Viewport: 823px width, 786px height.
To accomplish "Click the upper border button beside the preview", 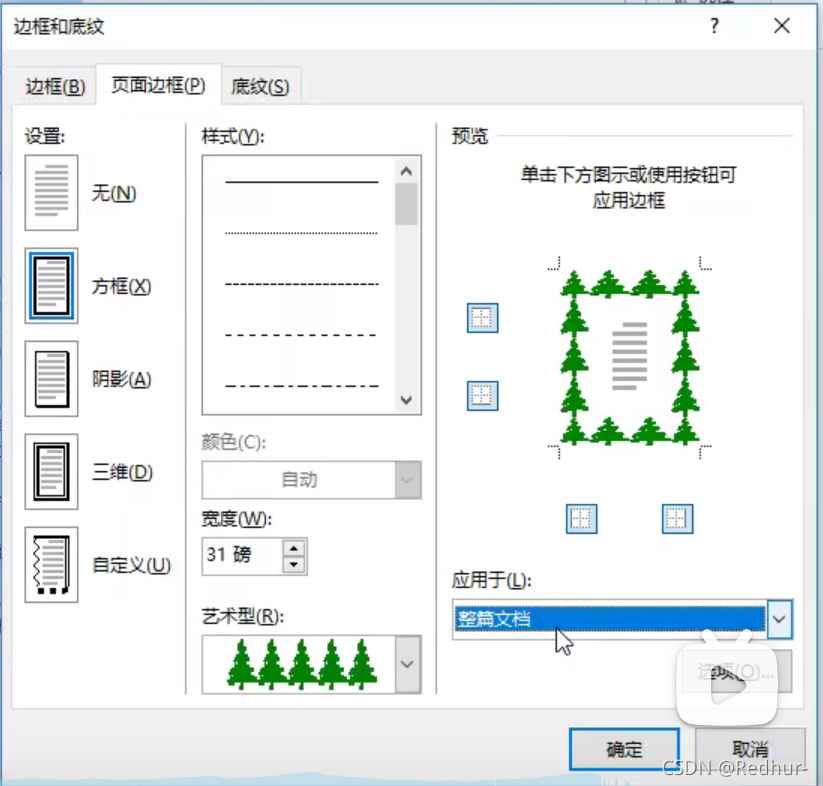I will (x=481, y=317).
